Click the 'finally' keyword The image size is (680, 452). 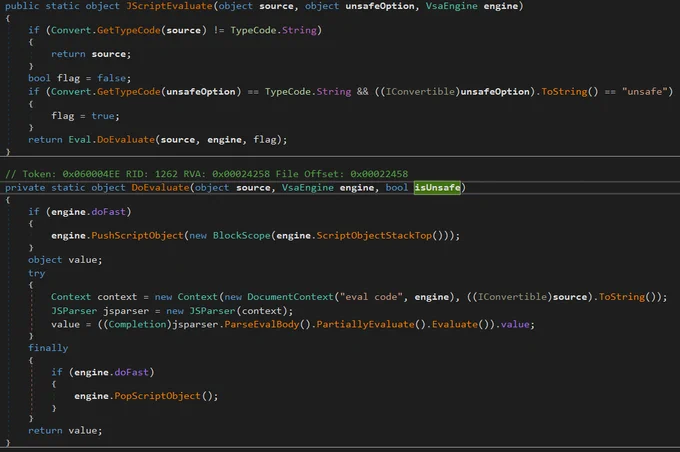pyautogui.click(x=48, y=348)
